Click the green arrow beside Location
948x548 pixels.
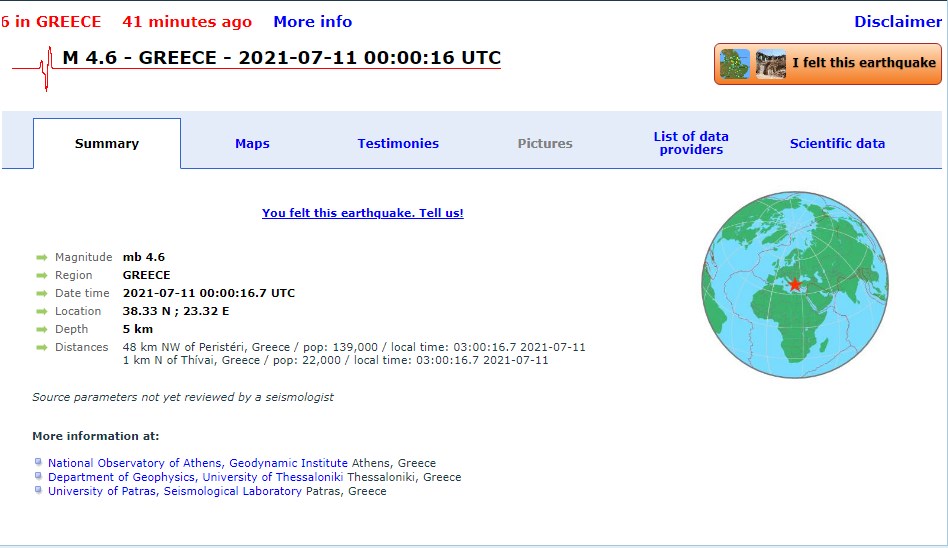tap(42, 312)
